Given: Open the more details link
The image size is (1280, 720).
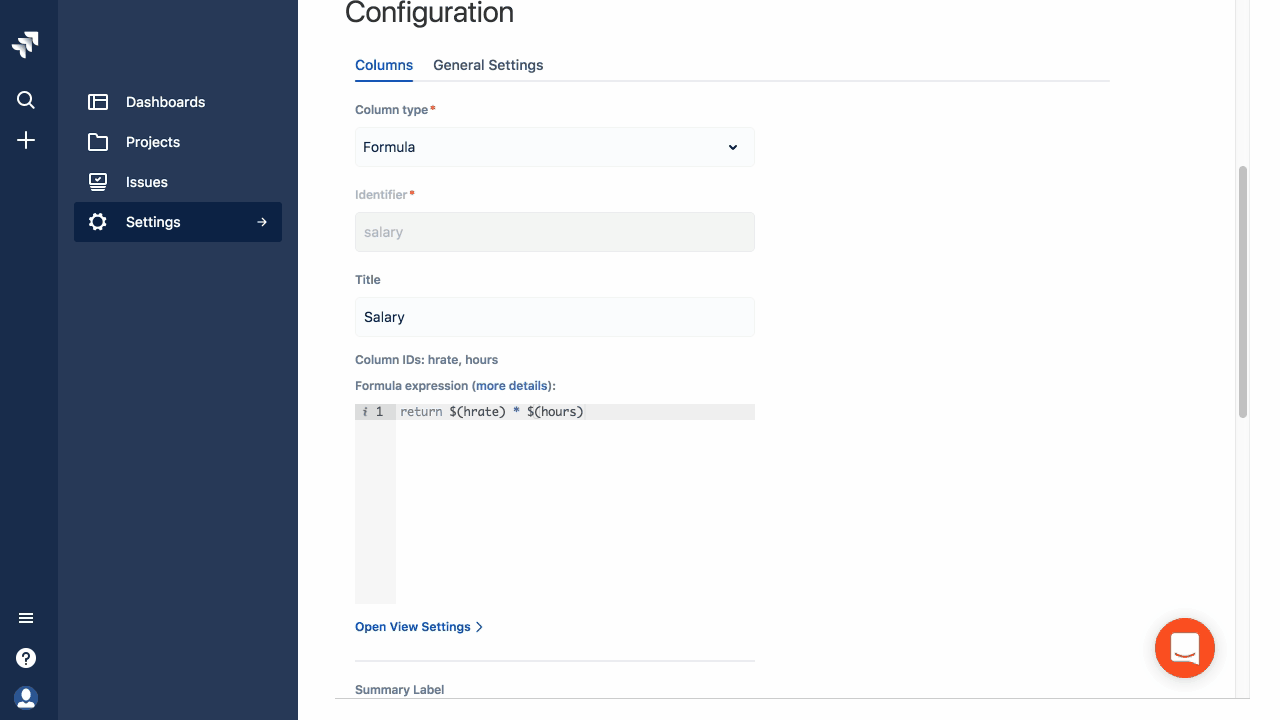Looking at the screenshot, I should pyautogui.click(x=511, y=386).
